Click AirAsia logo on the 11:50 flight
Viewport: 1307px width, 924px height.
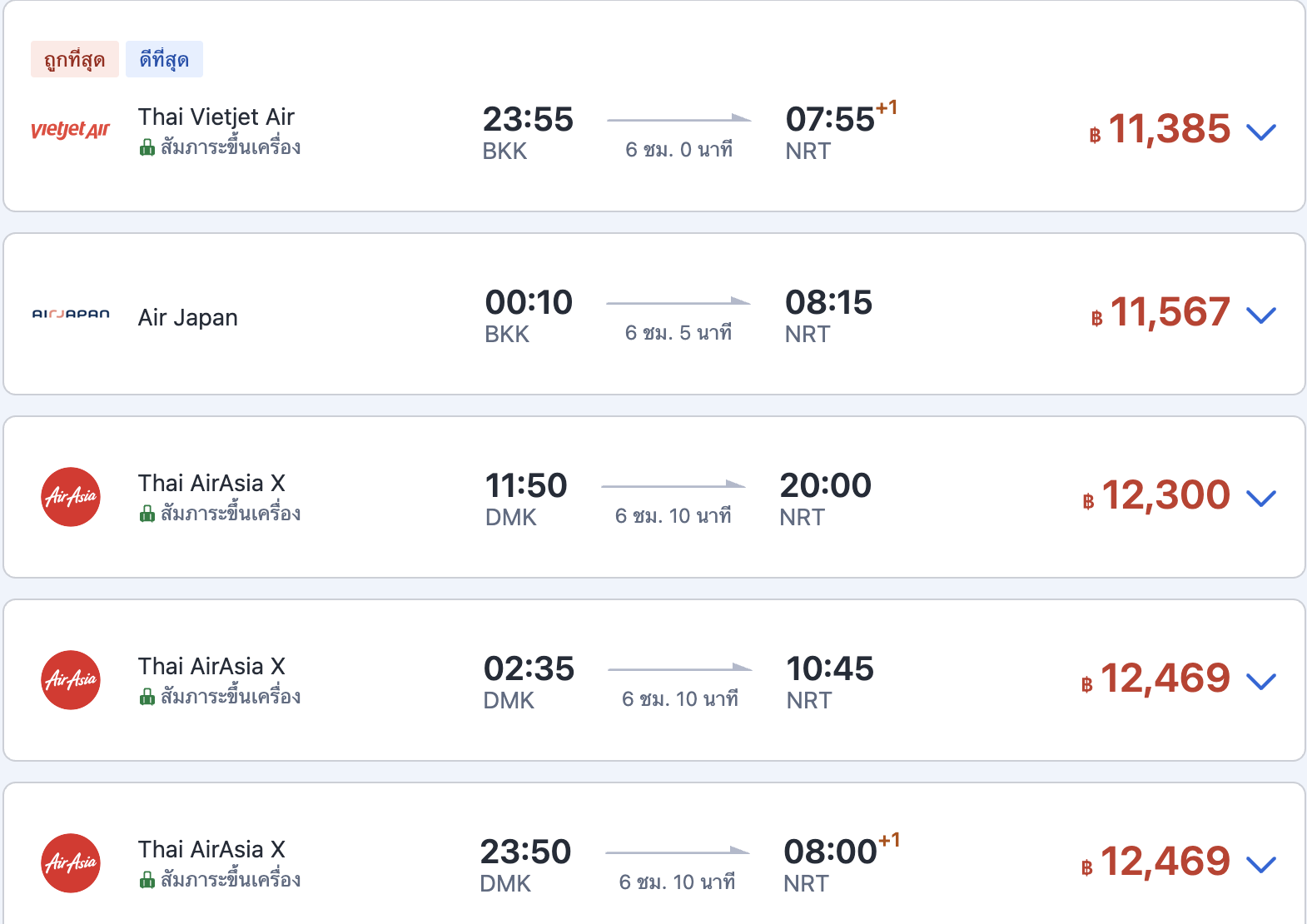click(71, 497)
